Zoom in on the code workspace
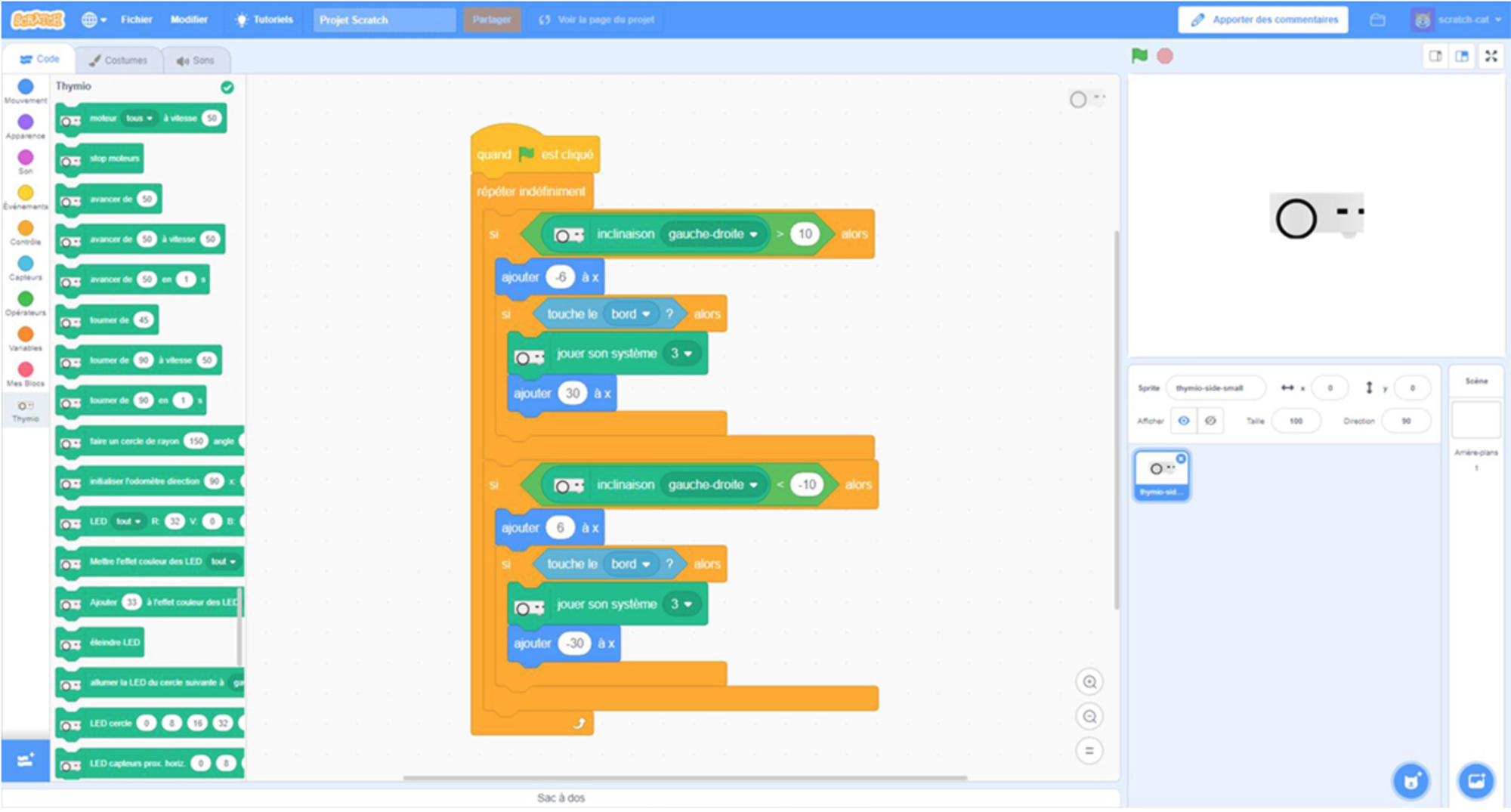Image resolution: width=1511 pixels, height=812 pixels. (1089, 681)
